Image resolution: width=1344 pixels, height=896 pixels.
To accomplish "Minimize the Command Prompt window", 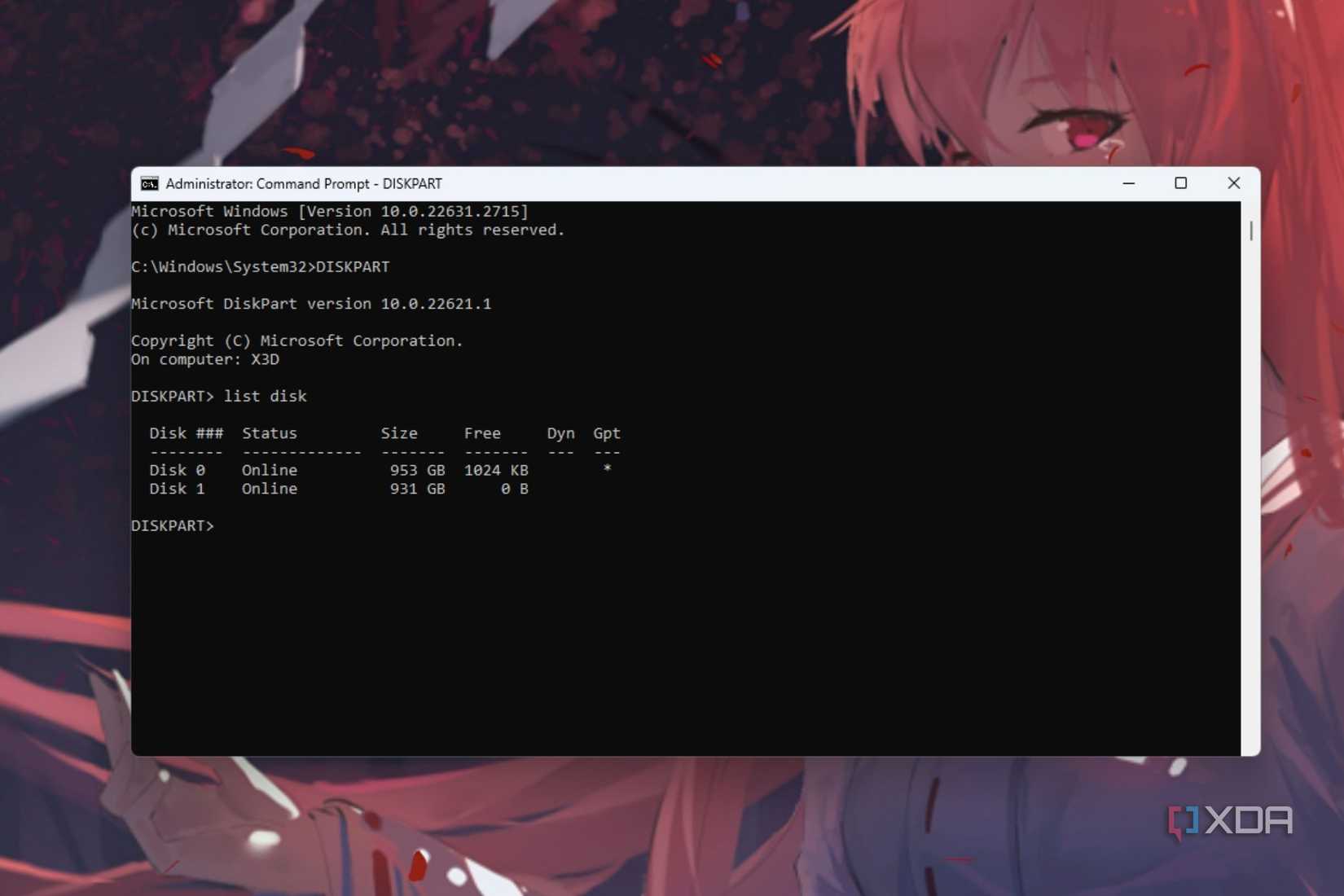I will click(1129, 183).
